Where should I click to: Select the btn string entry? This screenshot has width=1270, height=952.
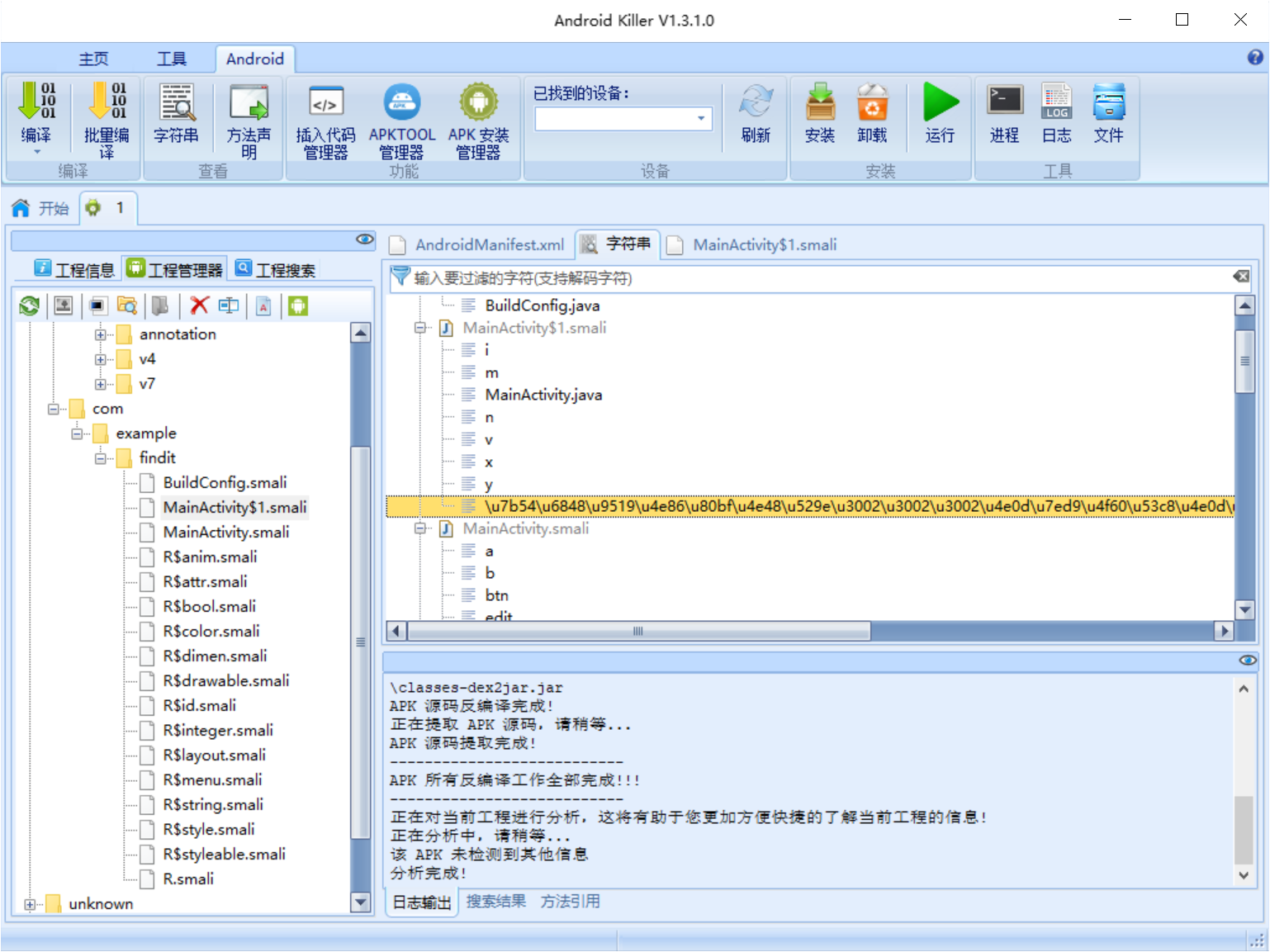(x=497, y=595)
